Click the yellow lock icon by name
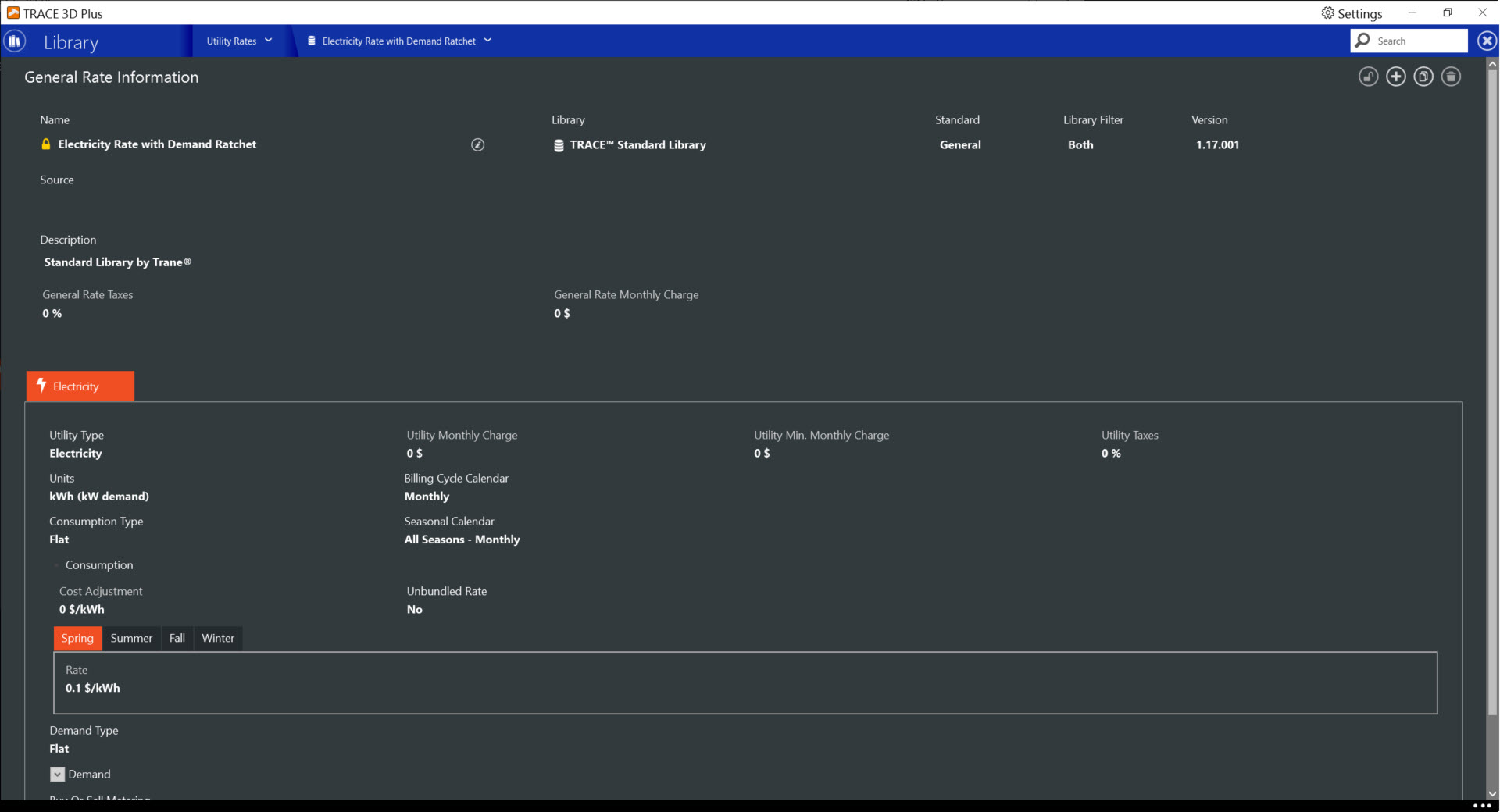The width and height of the screenshot is (1500, 812). [x=46, y=144]
